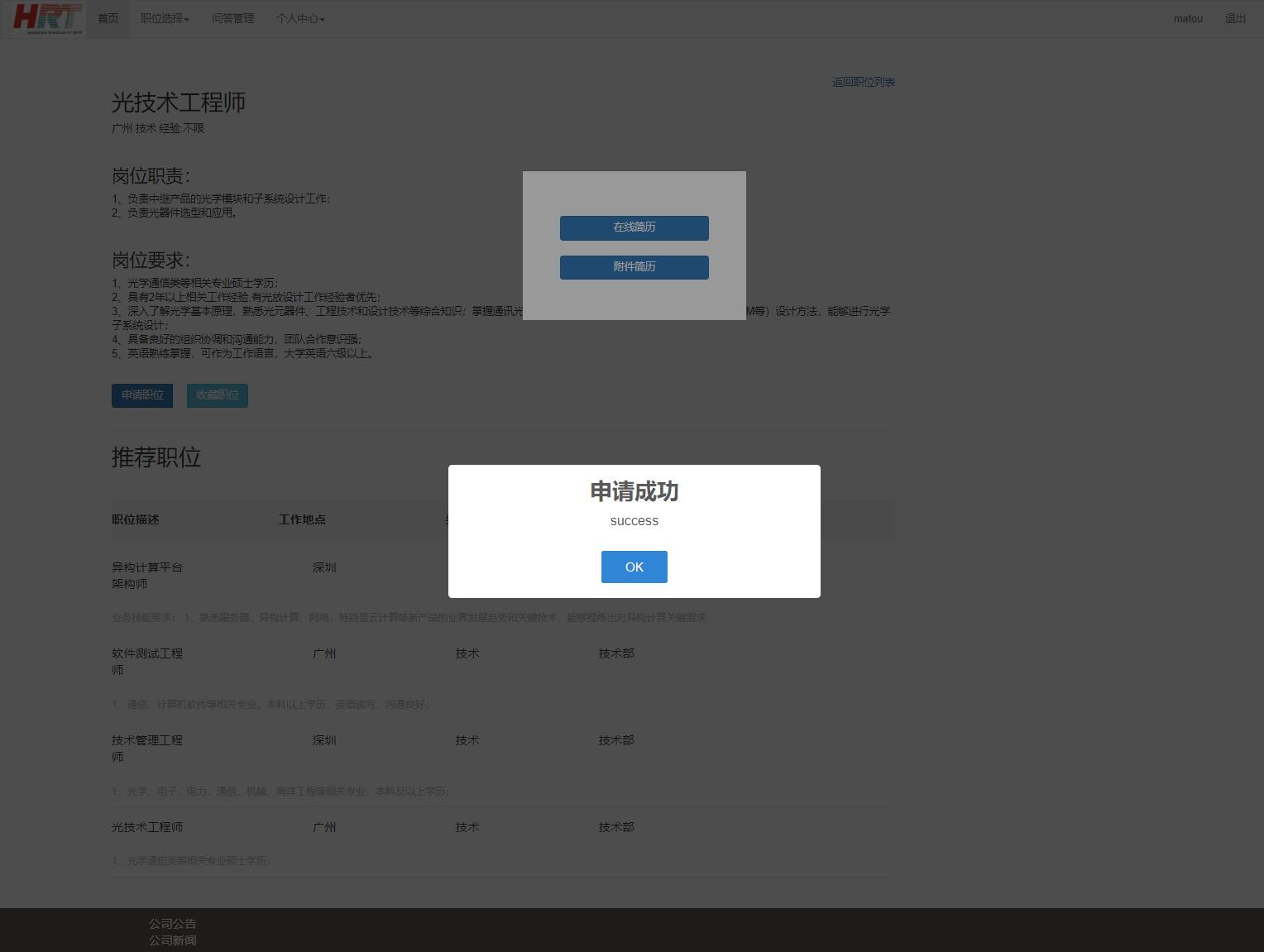1264x952 pixels.
Task: Click 退出 to log out
Action: 1234,18
